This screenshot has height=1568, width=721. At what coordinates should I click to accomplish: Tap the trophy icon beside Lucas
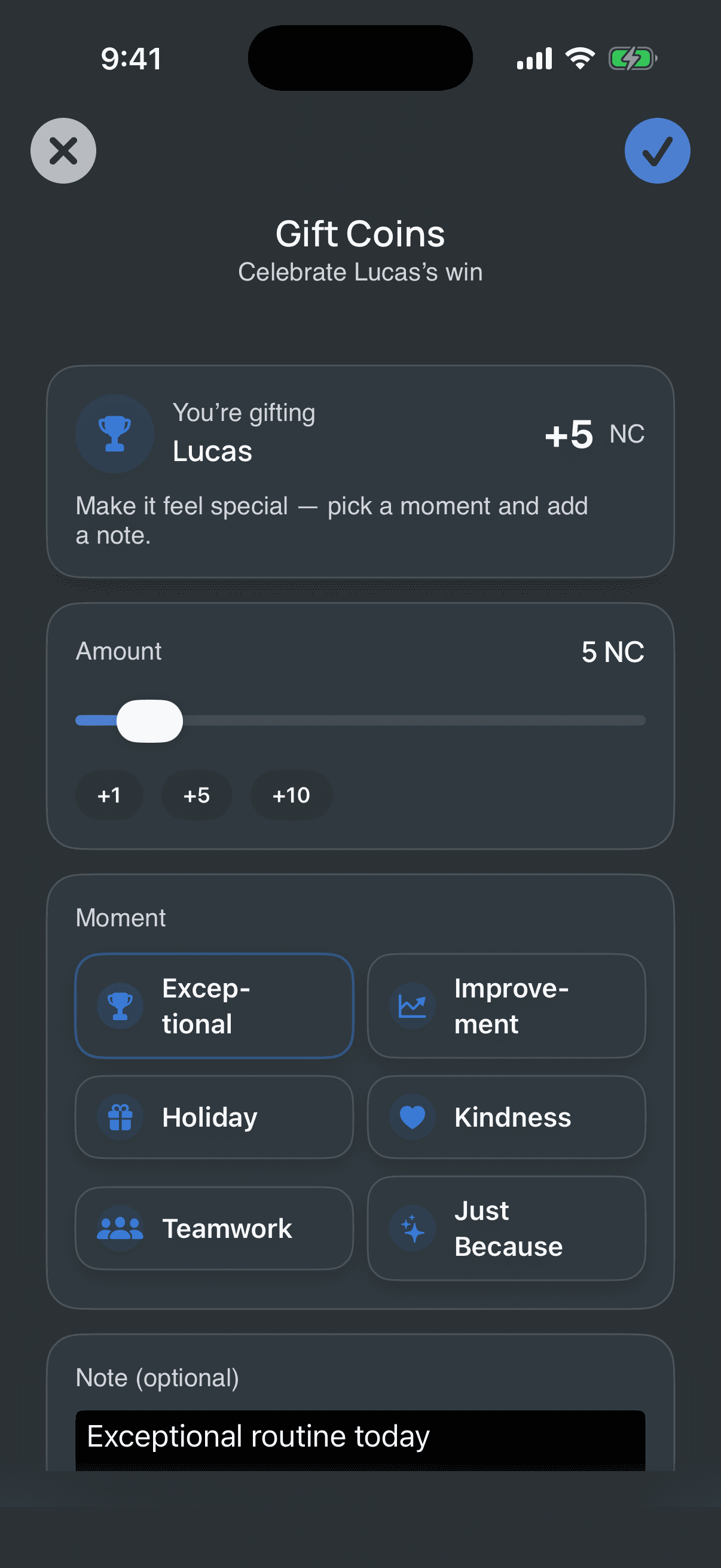(114, 434)
